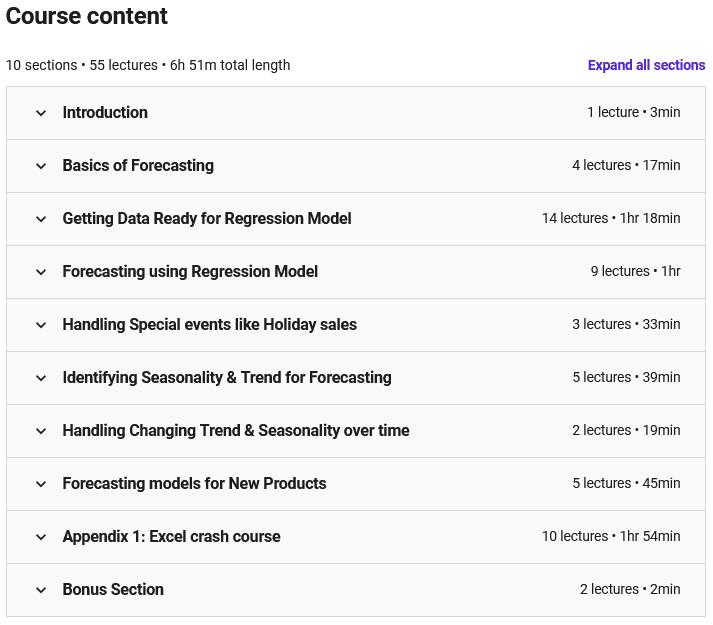The height and width of the screenshot is (625, 713).
Task: Click Handling Special events like Holiday sales title
Action: (x=210, y=324)
